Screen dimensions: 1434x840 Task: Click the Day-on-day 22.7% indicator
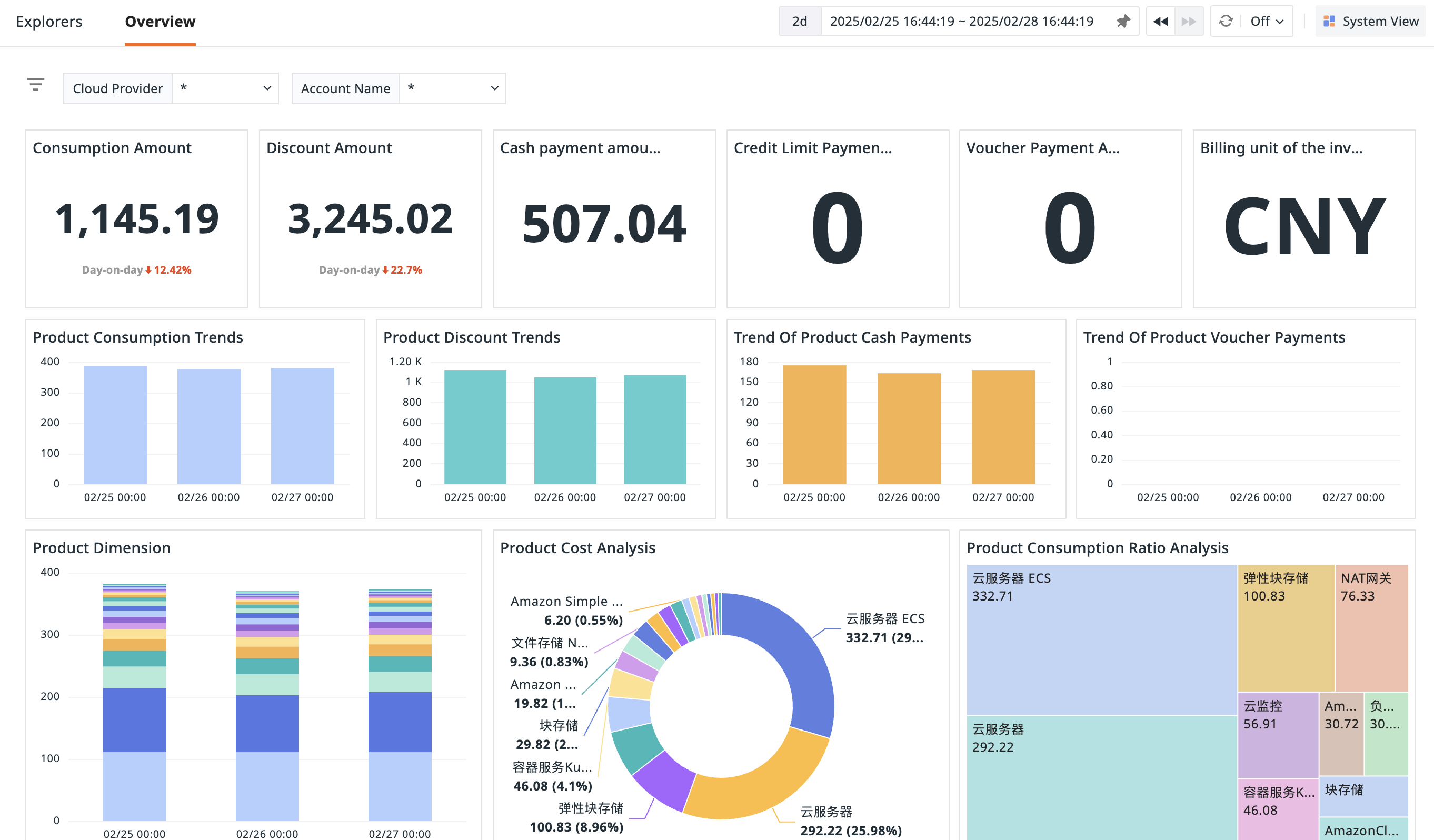pyautogui.click(x=371, y=270)
